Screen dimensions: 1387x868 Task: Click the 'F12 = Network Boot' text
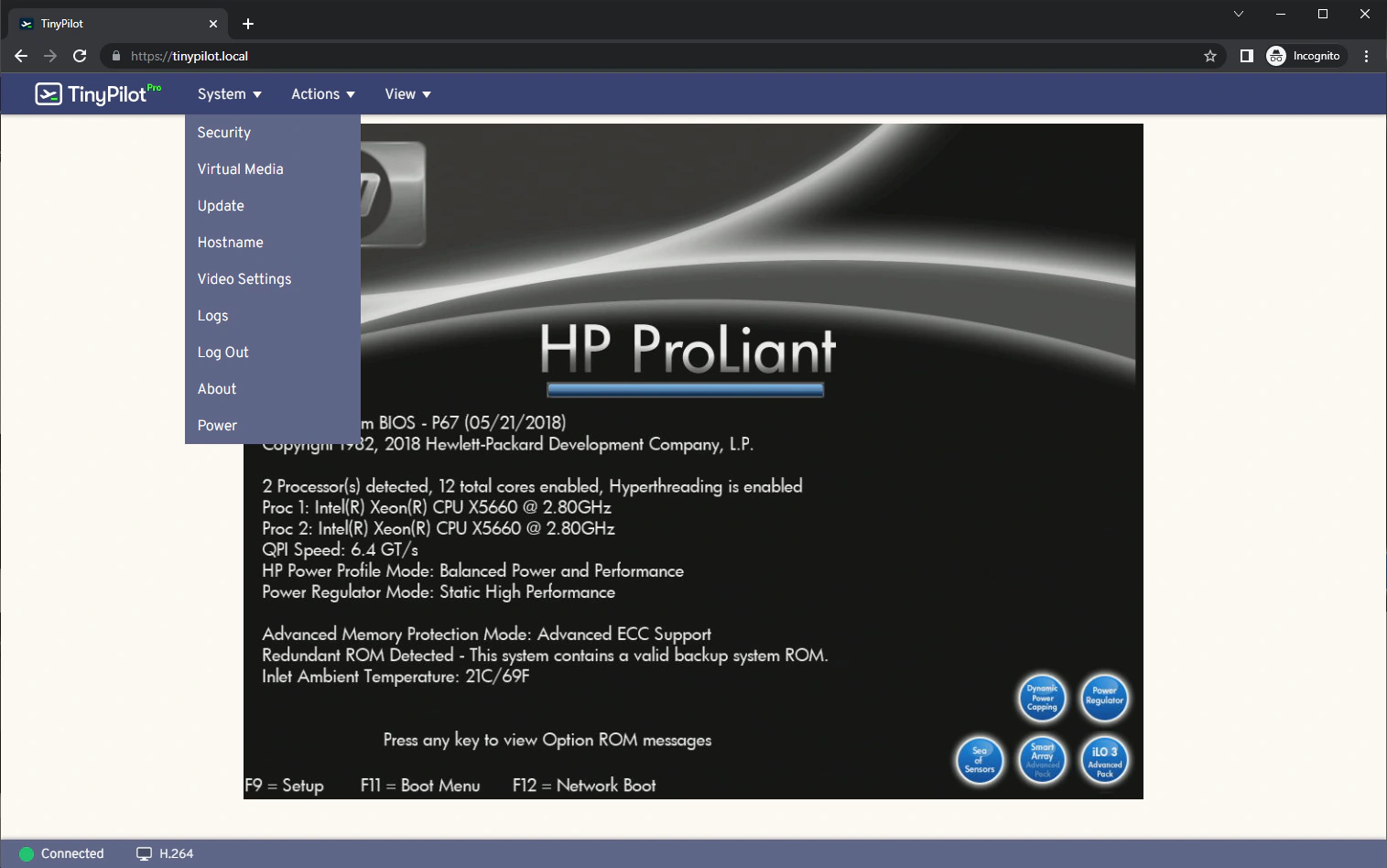584,786
